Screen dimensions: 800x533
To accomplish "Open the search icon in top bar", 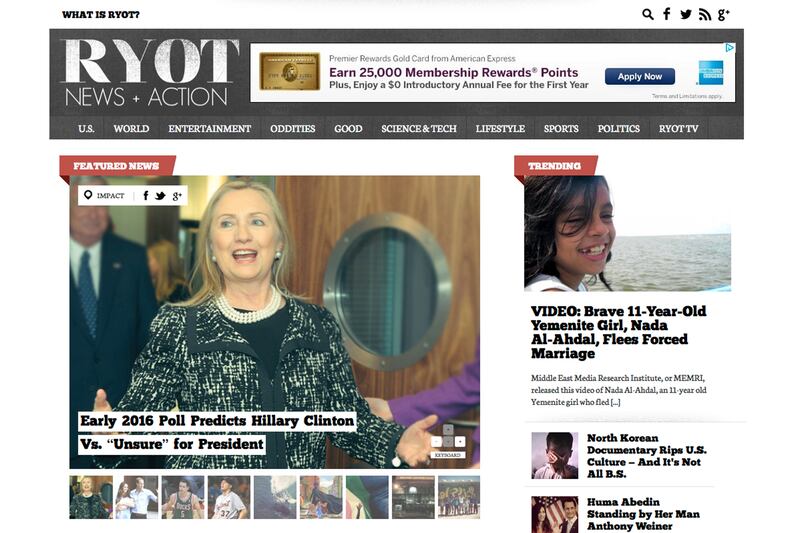I will tap(647, 14).
